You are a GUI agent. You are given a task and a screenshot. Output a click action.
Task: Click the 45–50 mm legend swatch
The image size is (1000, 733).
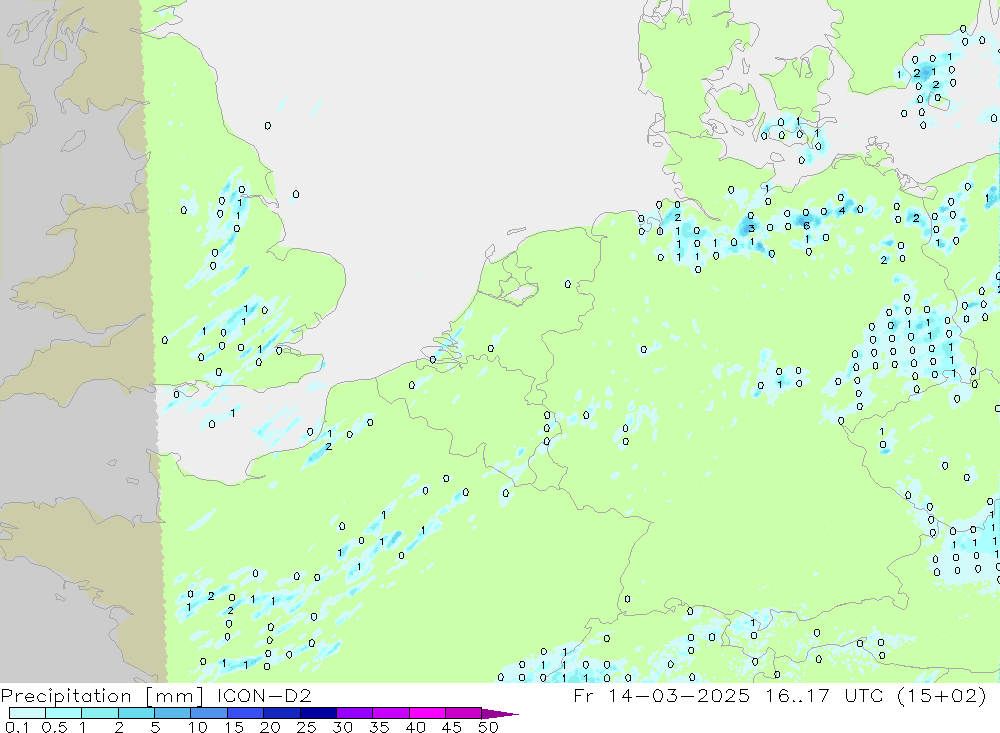click(x=464, y=713)
